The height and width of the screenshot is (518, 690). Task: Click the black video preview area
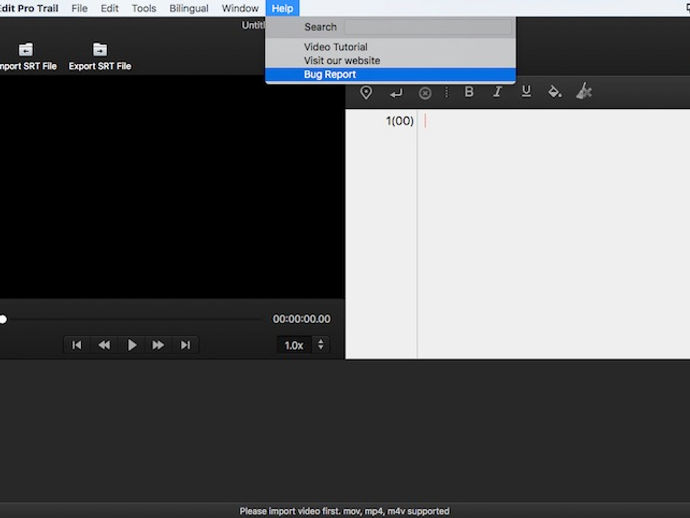click(172, 187)
